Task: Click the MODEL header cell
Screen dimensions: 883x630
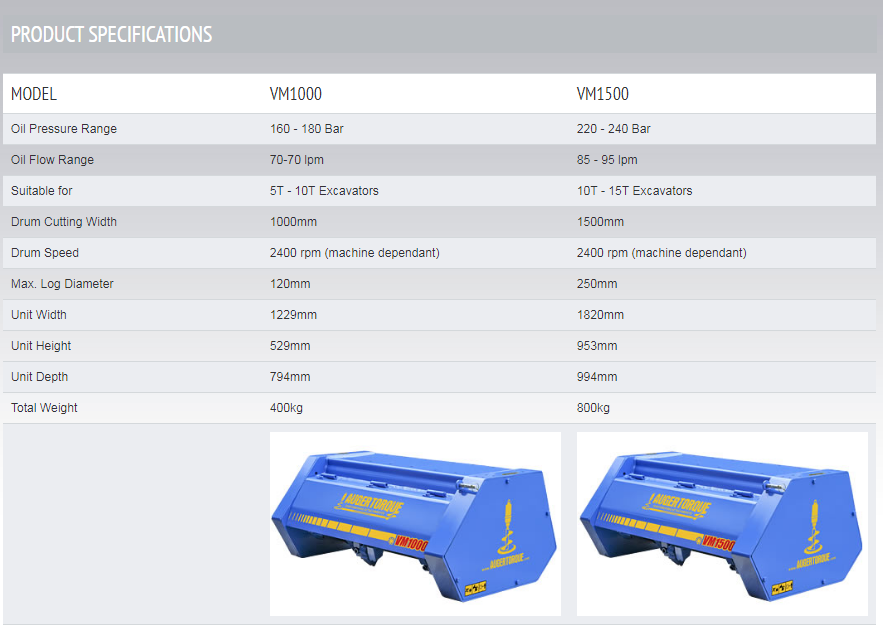Action: (x=34, y=93)
